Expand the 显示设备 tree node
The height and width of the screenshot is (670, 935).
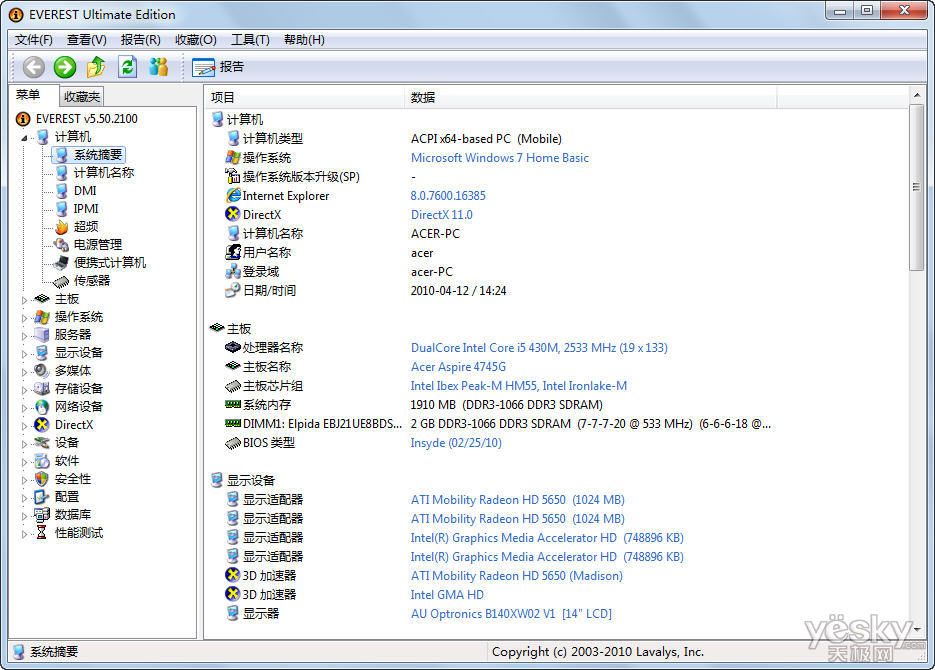(x=24, y=353)
